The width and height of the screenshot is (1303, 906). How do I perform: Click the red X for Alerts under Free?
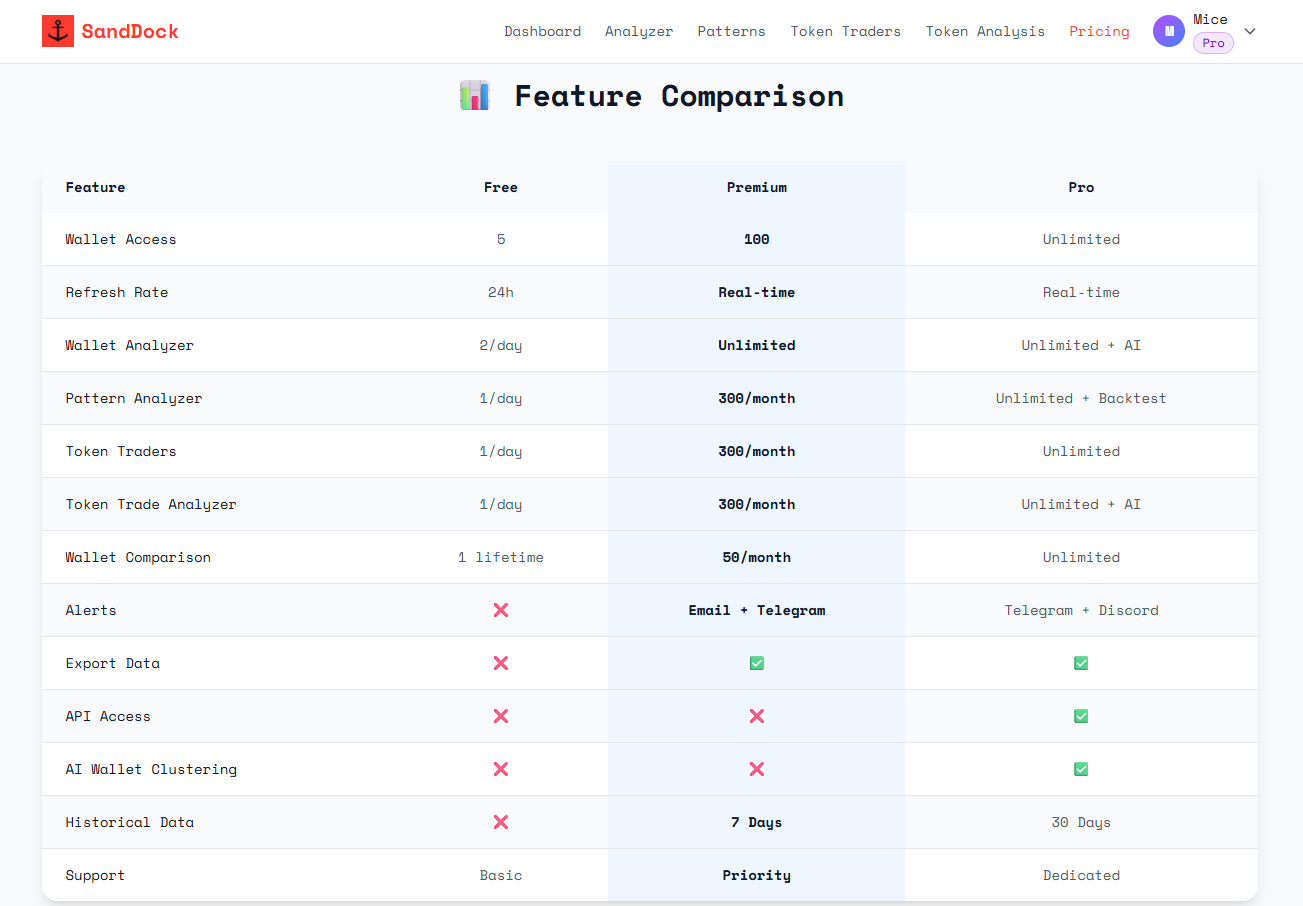point(501,610)
